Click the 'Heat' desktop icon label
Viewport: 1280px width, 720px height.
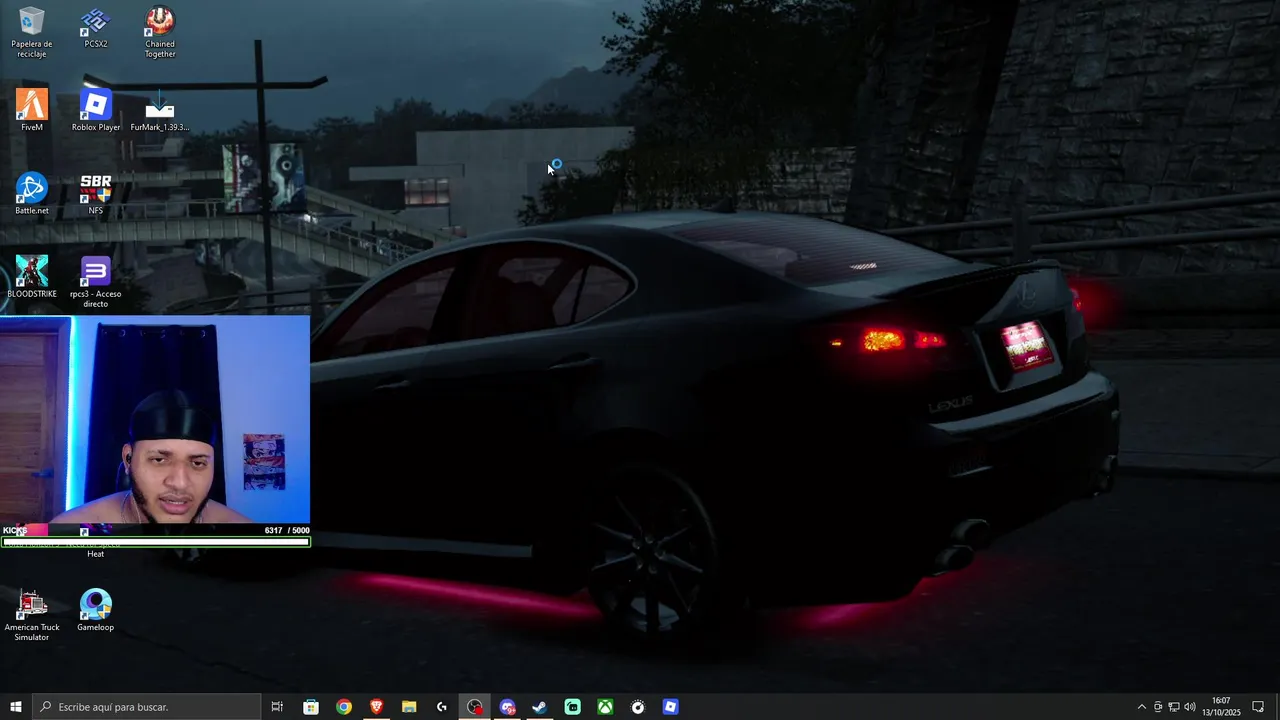click(x=95, y=554)
